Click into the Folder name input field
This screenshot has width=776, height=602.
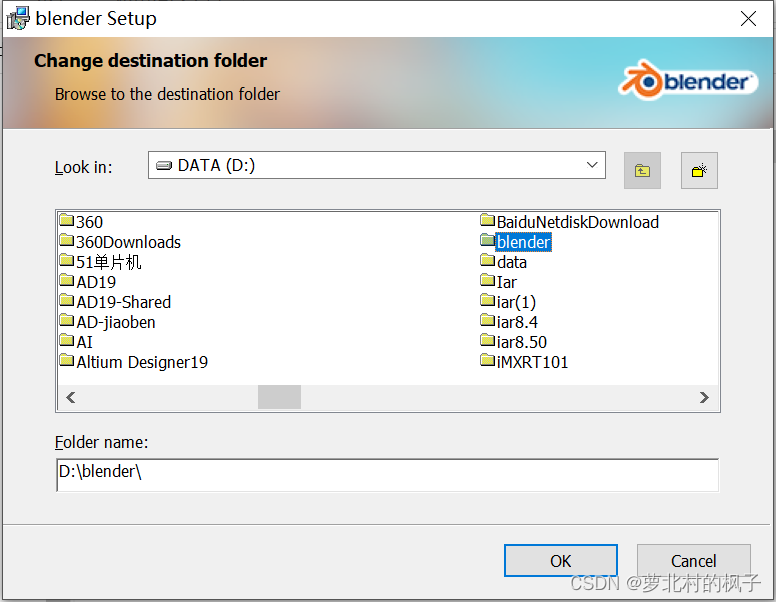[388, 475]
